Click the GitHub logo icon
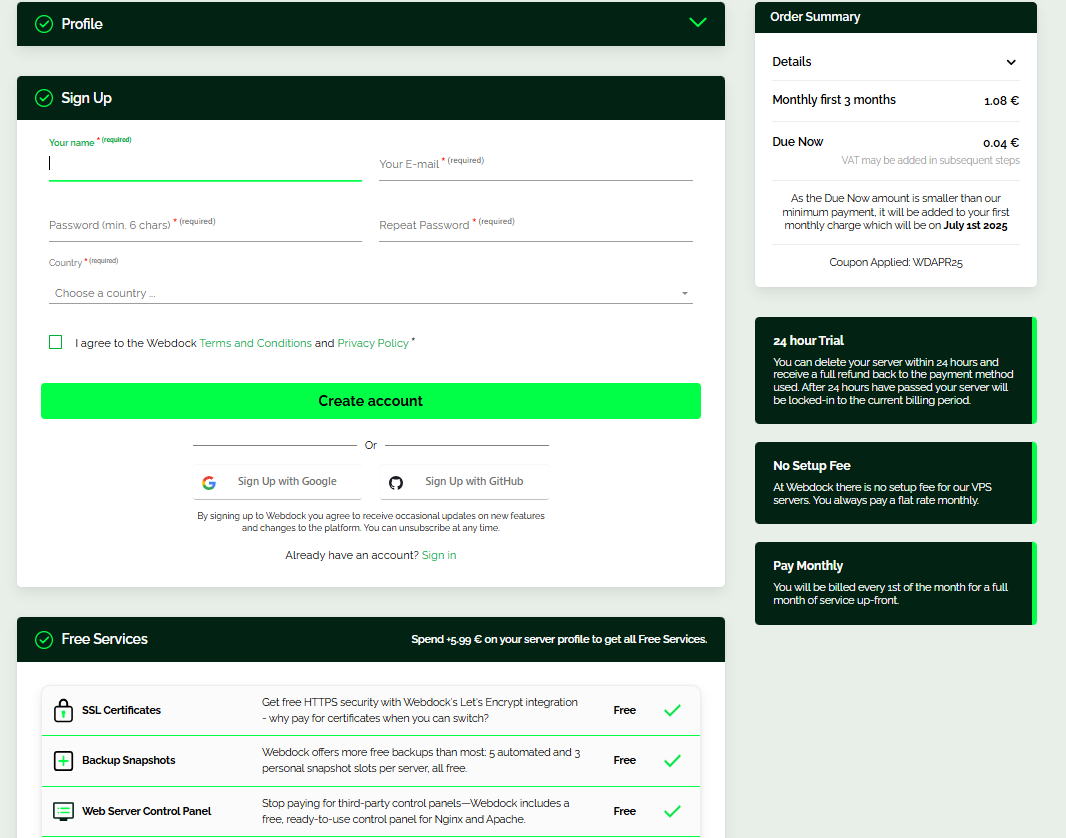Screen dimensions: 1066x838 [396, 483]
